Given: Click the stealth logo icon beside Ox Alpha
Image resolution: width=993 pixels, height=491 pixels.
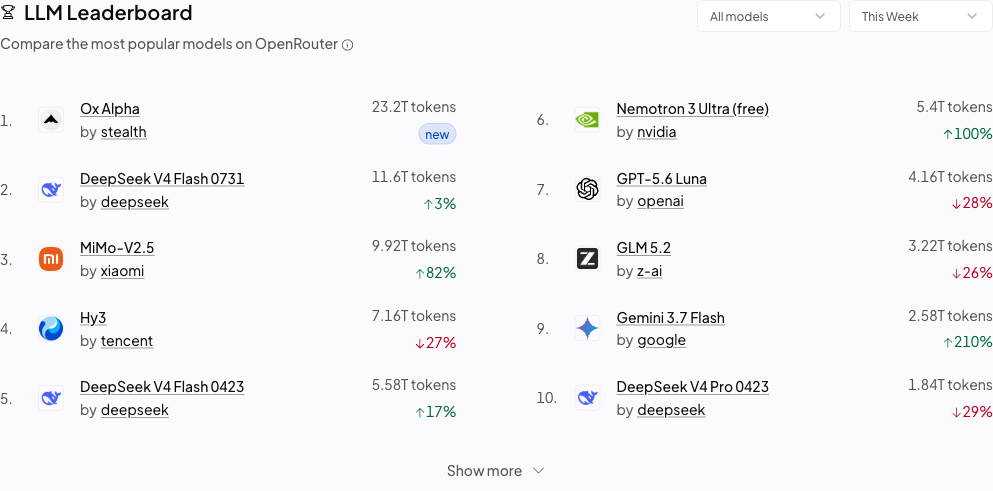Looking at the screenshot, I should pos(51,120).
